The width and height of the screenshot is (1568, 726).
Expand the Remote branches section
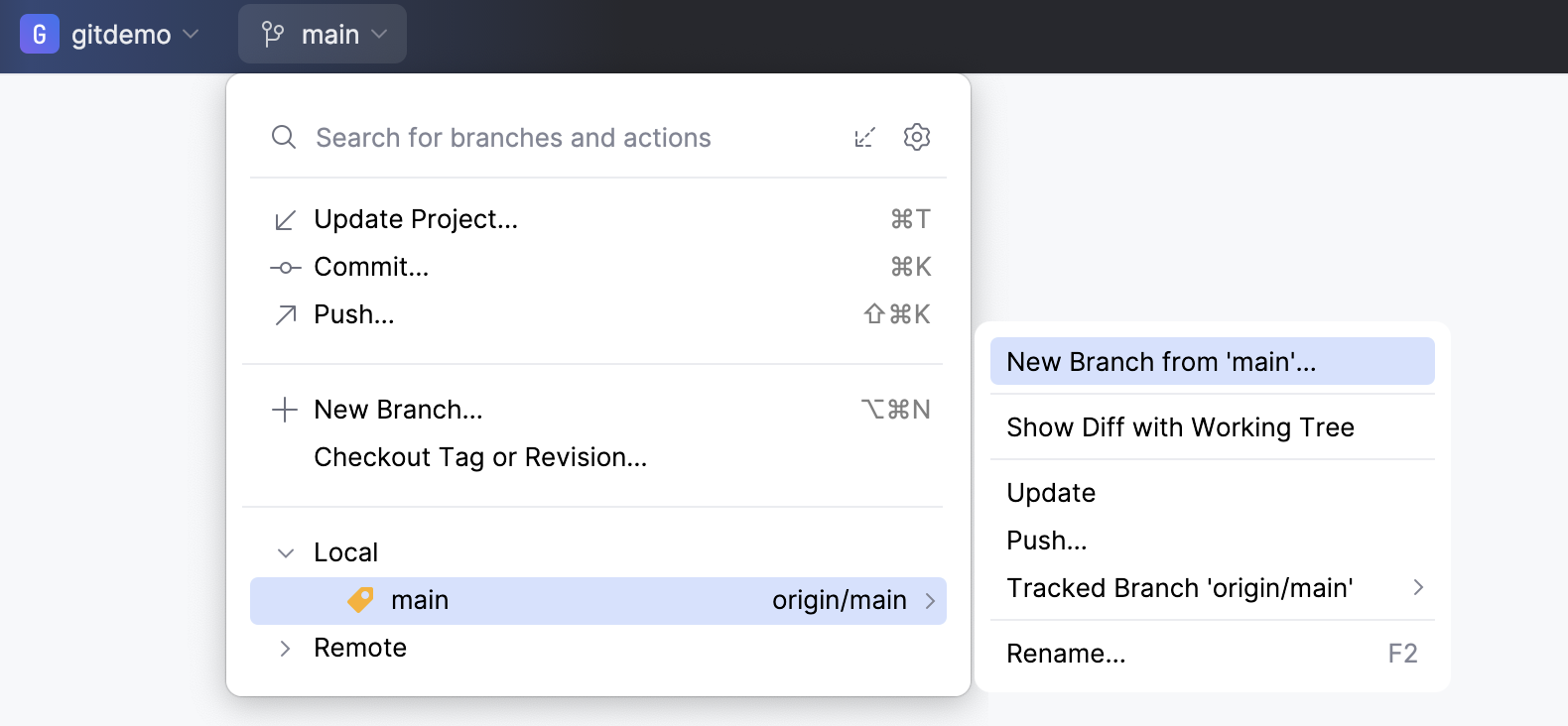285,648
